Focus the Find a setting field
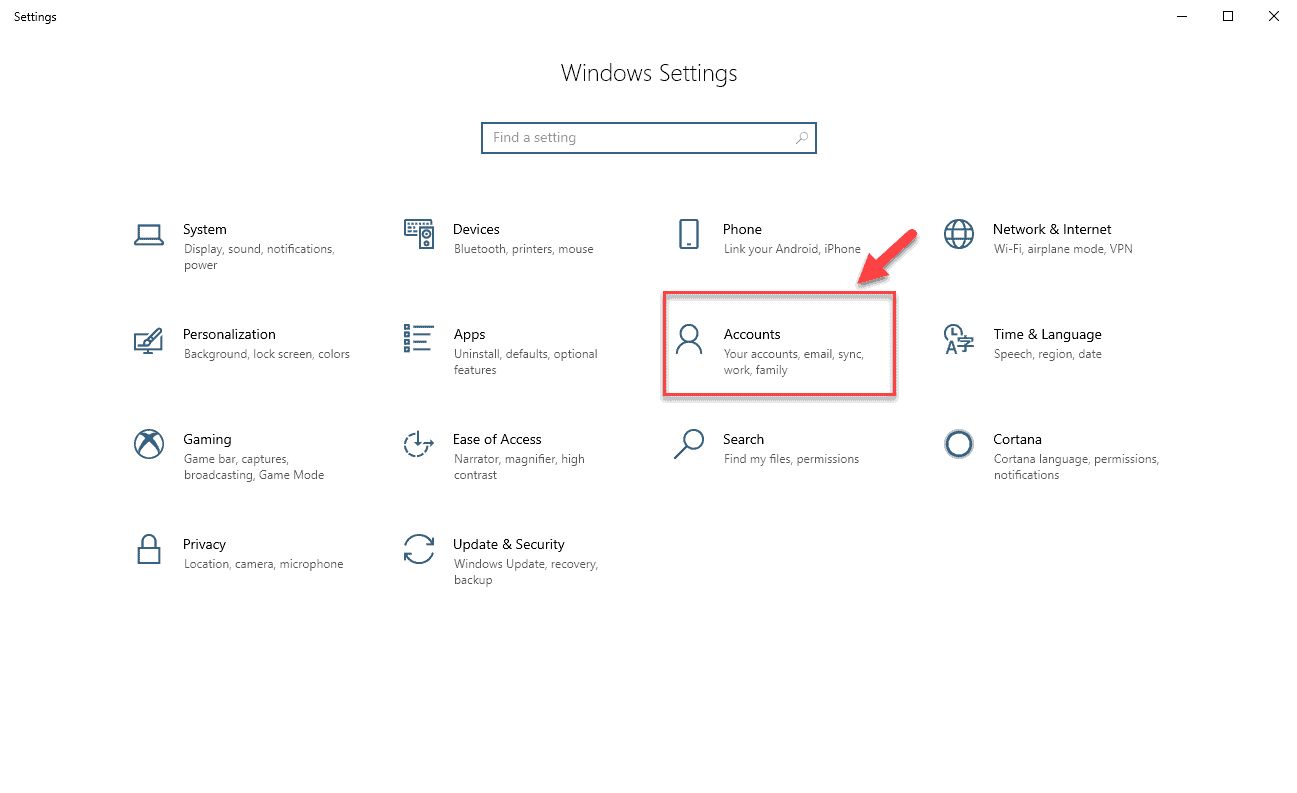The image size is (1297, 793). coord(649,138)
